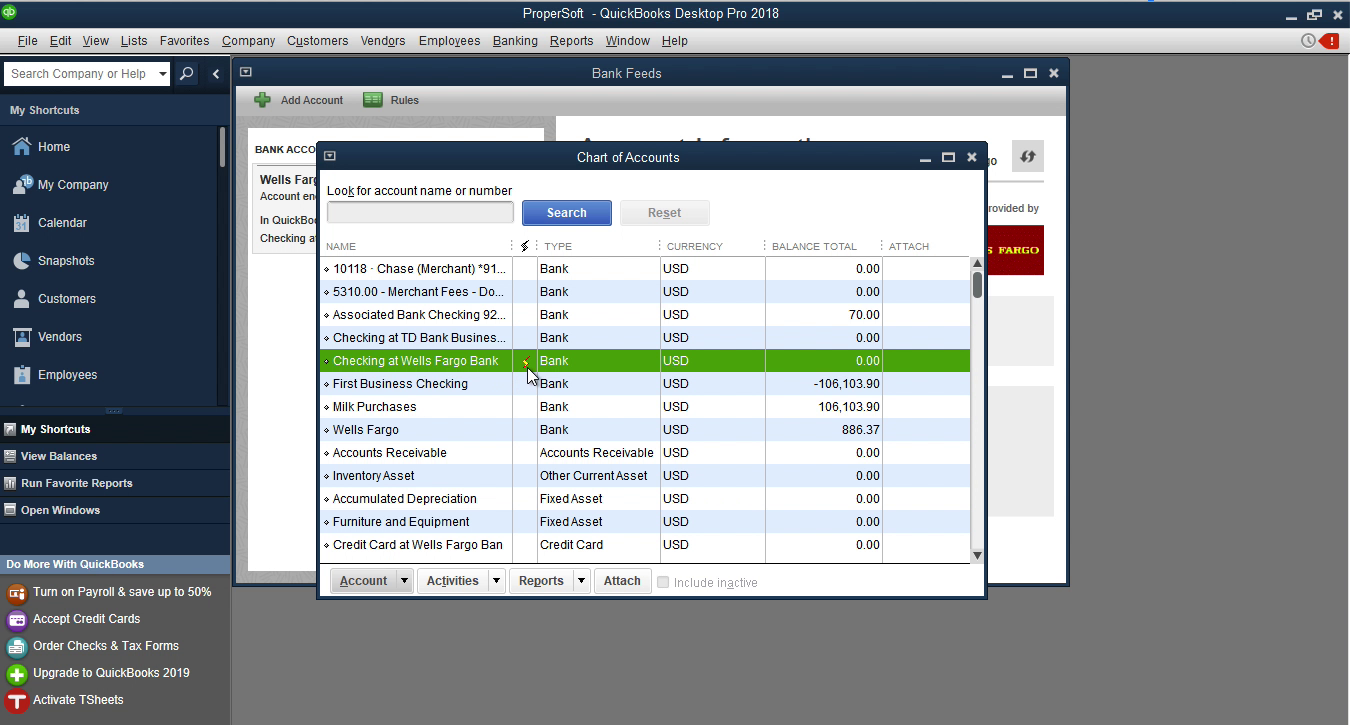The image size is (1350, 725).
Task: Select View Balances in sidebar
Action: pyautogui.click(x=115, y=456)
